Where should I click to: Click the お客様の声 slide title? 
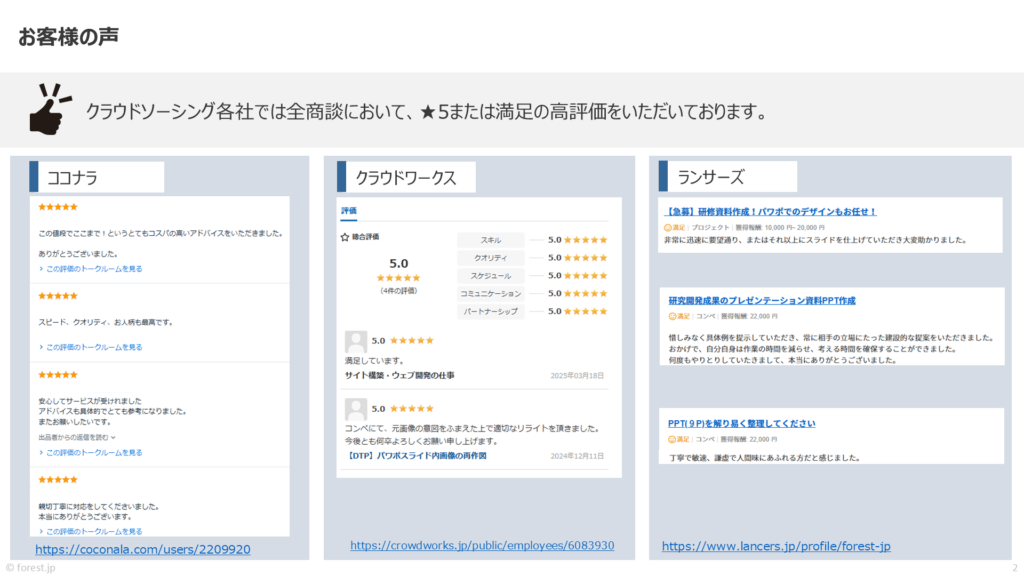tap(68, 37)
